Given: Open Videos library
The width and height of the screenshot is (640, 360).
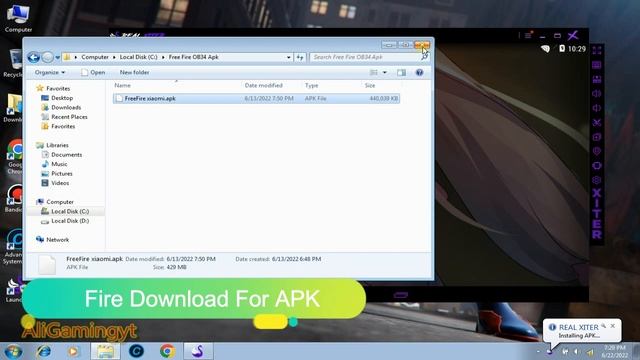Looking at the screenshot, I should 60,183.
